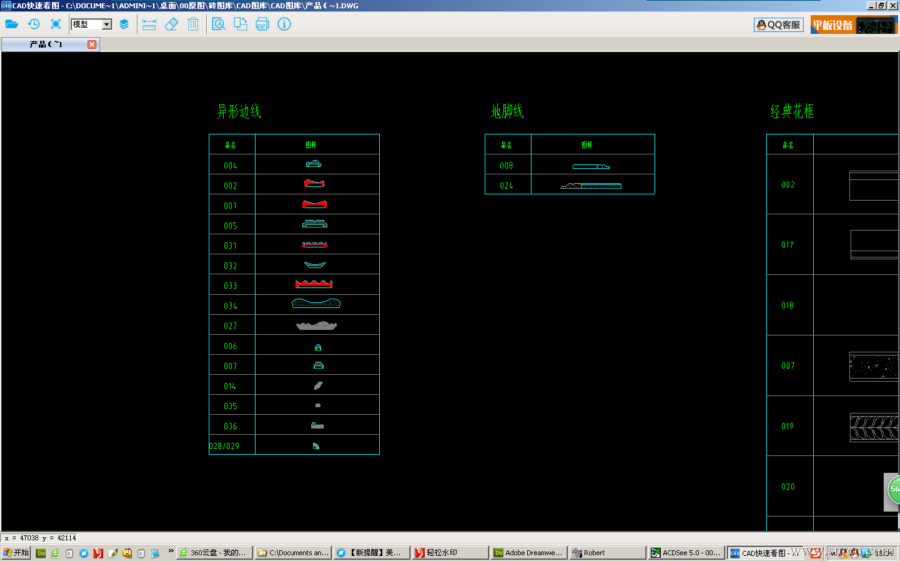Click code 005 in edge-line table

tap(230, 226)
